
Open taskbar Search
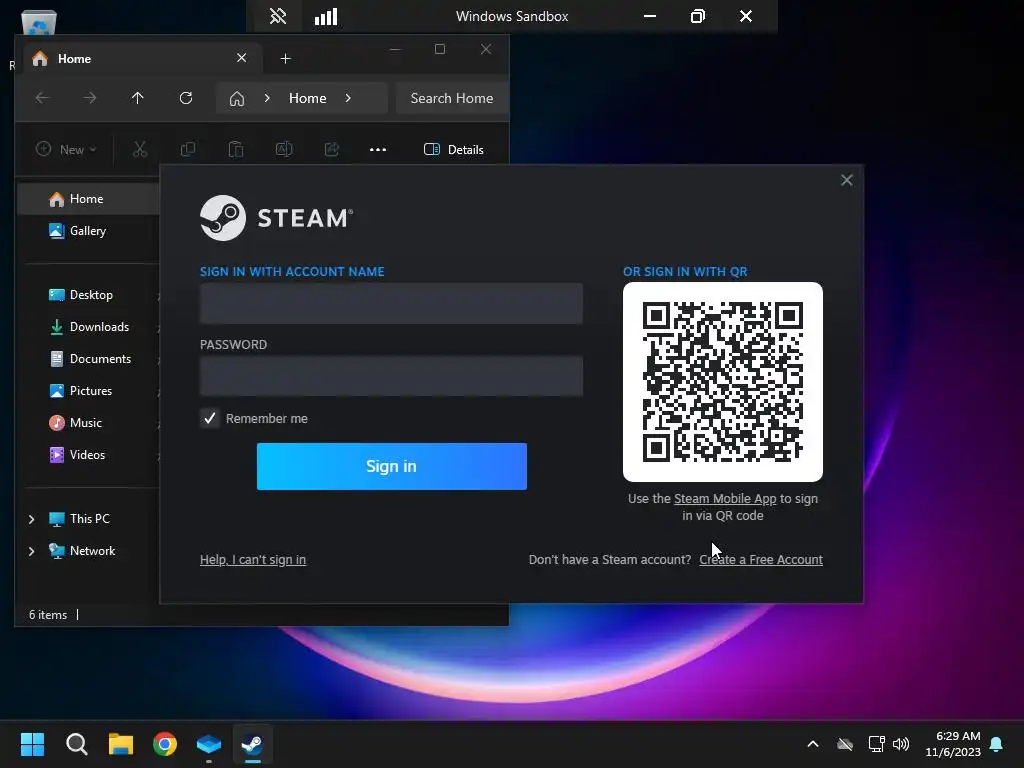pyautogui.click(x=76, y=744)
